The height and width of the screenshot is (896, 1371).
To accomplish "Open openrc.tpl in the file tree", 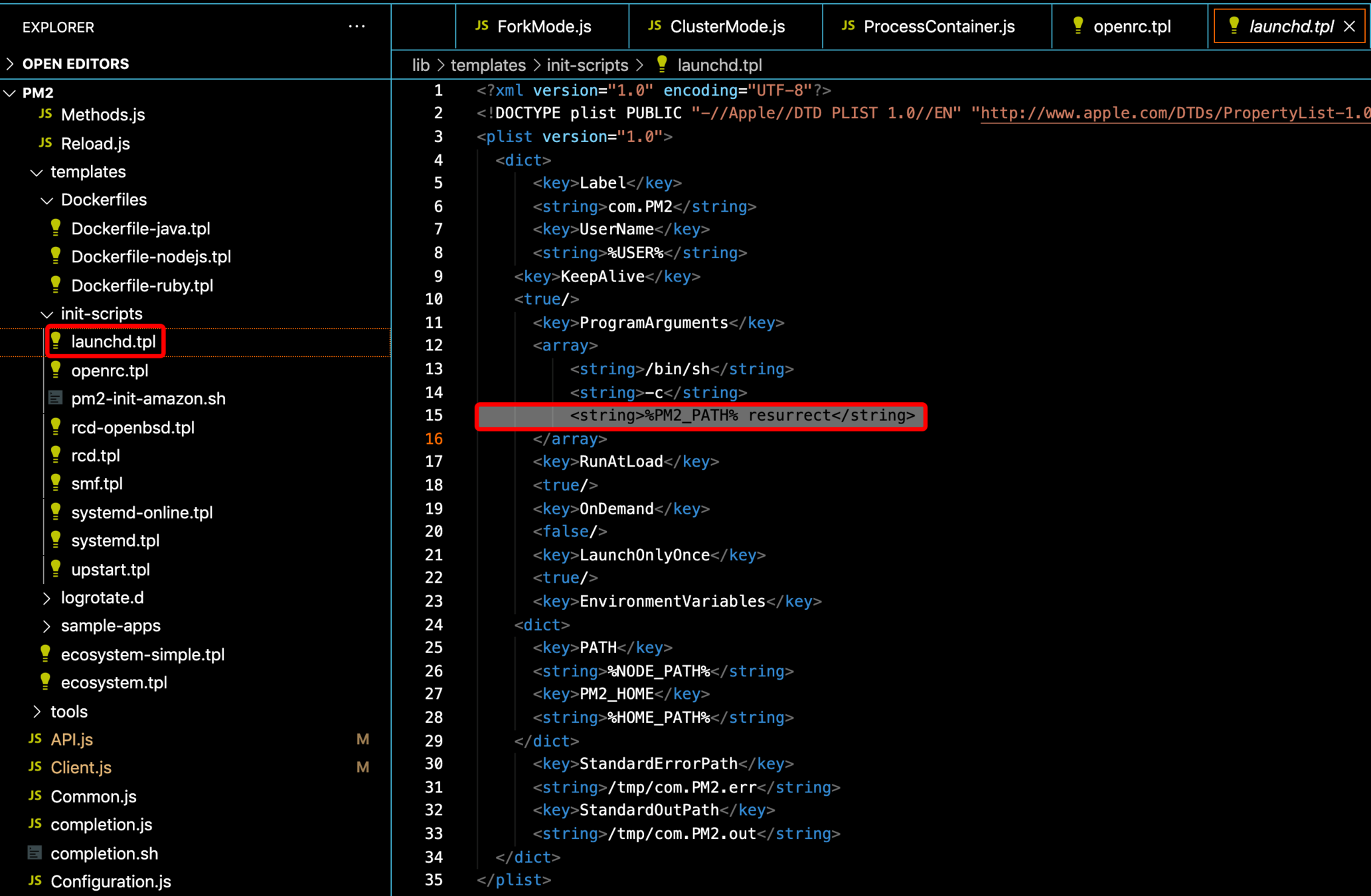I will (x=110, y=370).
